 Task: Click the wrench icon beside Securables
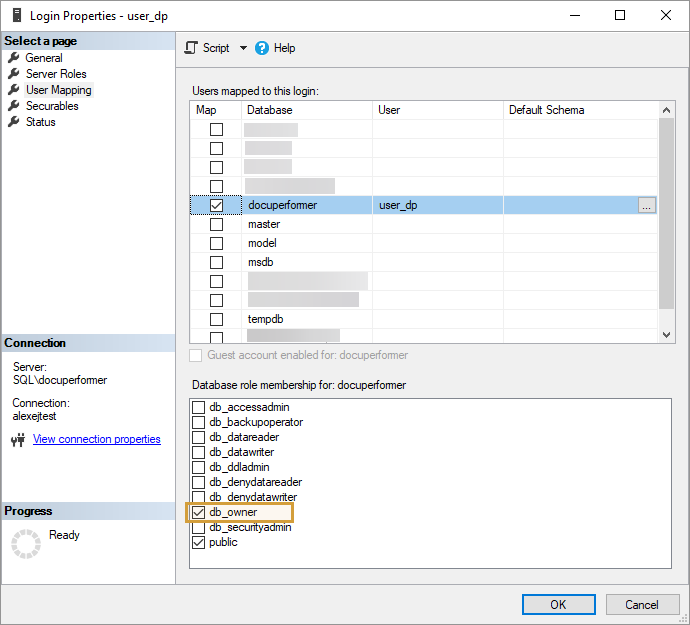[x=14, y=106]
